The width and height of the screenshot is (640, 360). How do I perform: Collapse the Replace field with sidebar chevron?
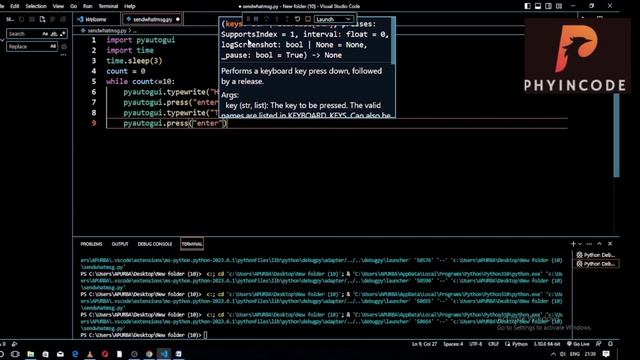[2, 40]
